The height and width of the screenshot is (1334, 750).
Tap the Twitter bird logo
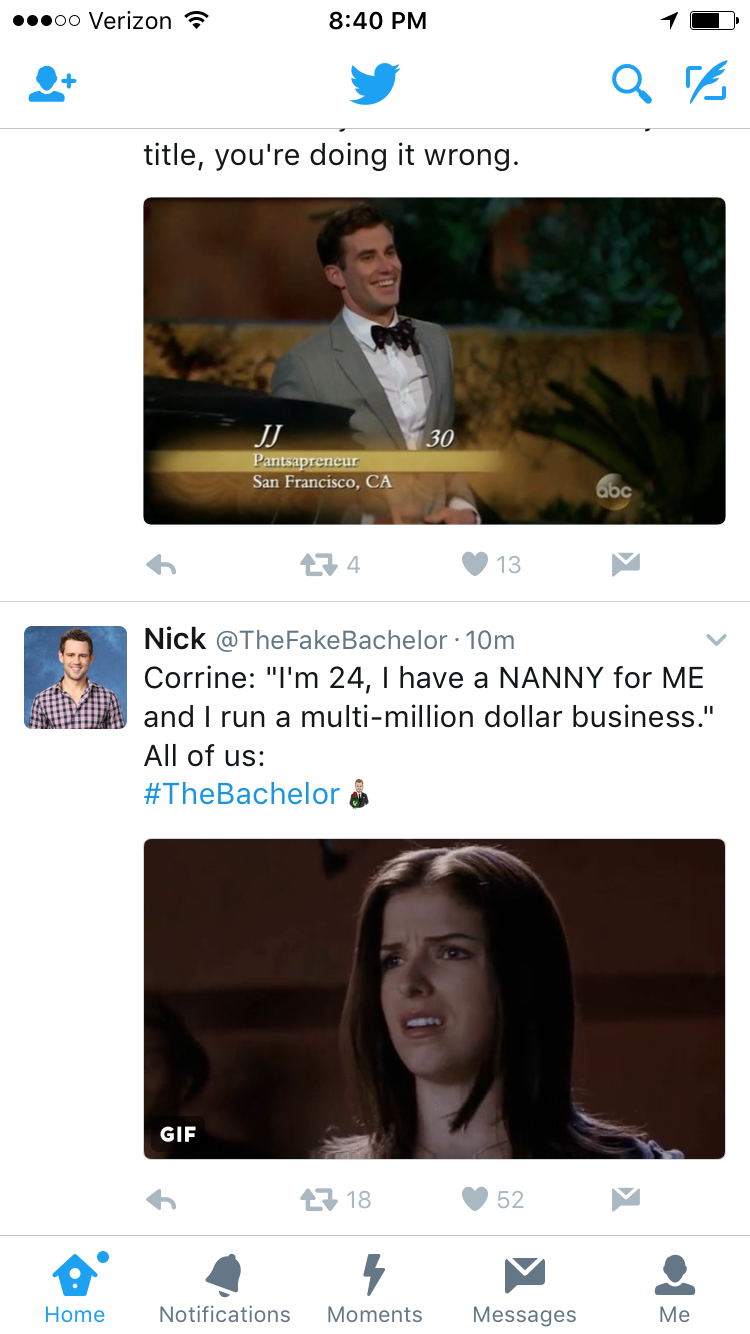pos(375,84)
